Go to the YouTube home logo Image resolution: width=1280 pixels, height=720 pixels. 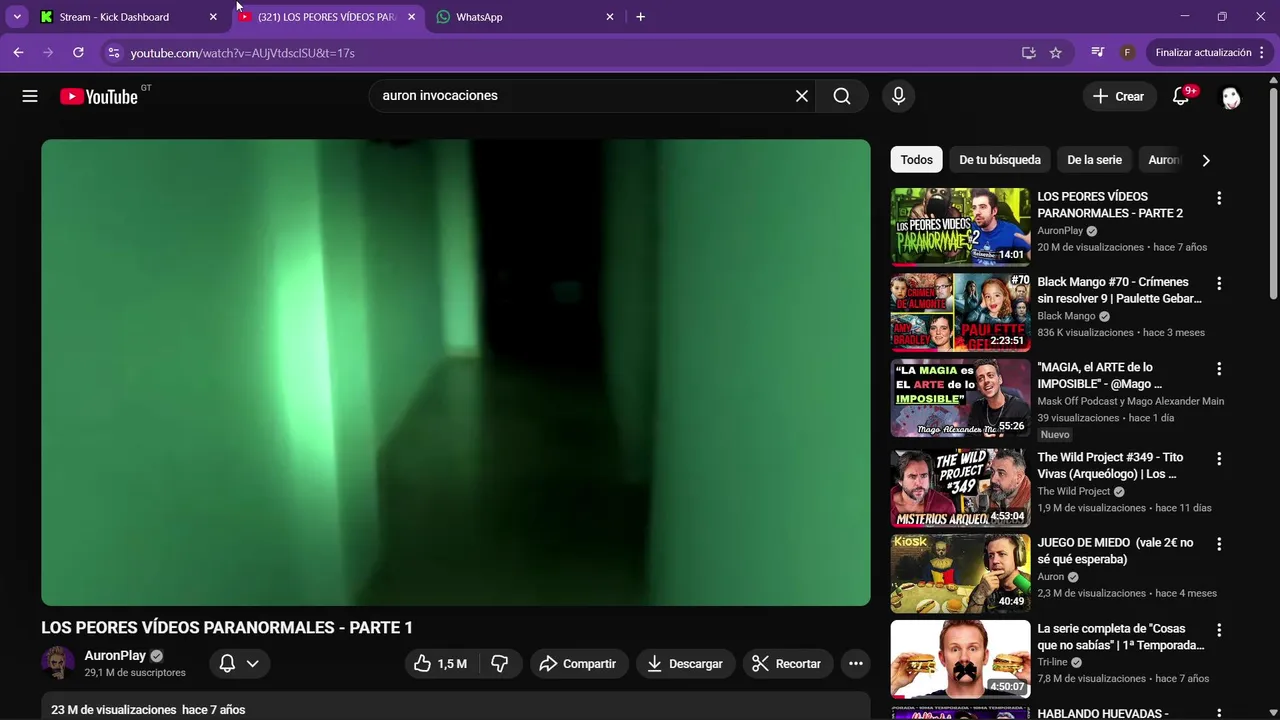coord(98,96)
